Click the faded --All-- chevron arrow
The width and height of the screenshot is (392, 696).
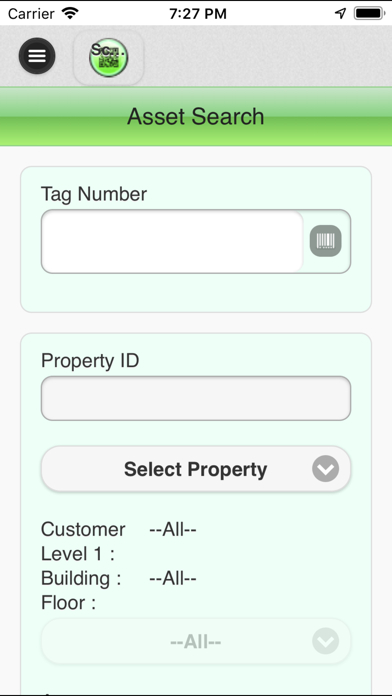pos(325,641)
